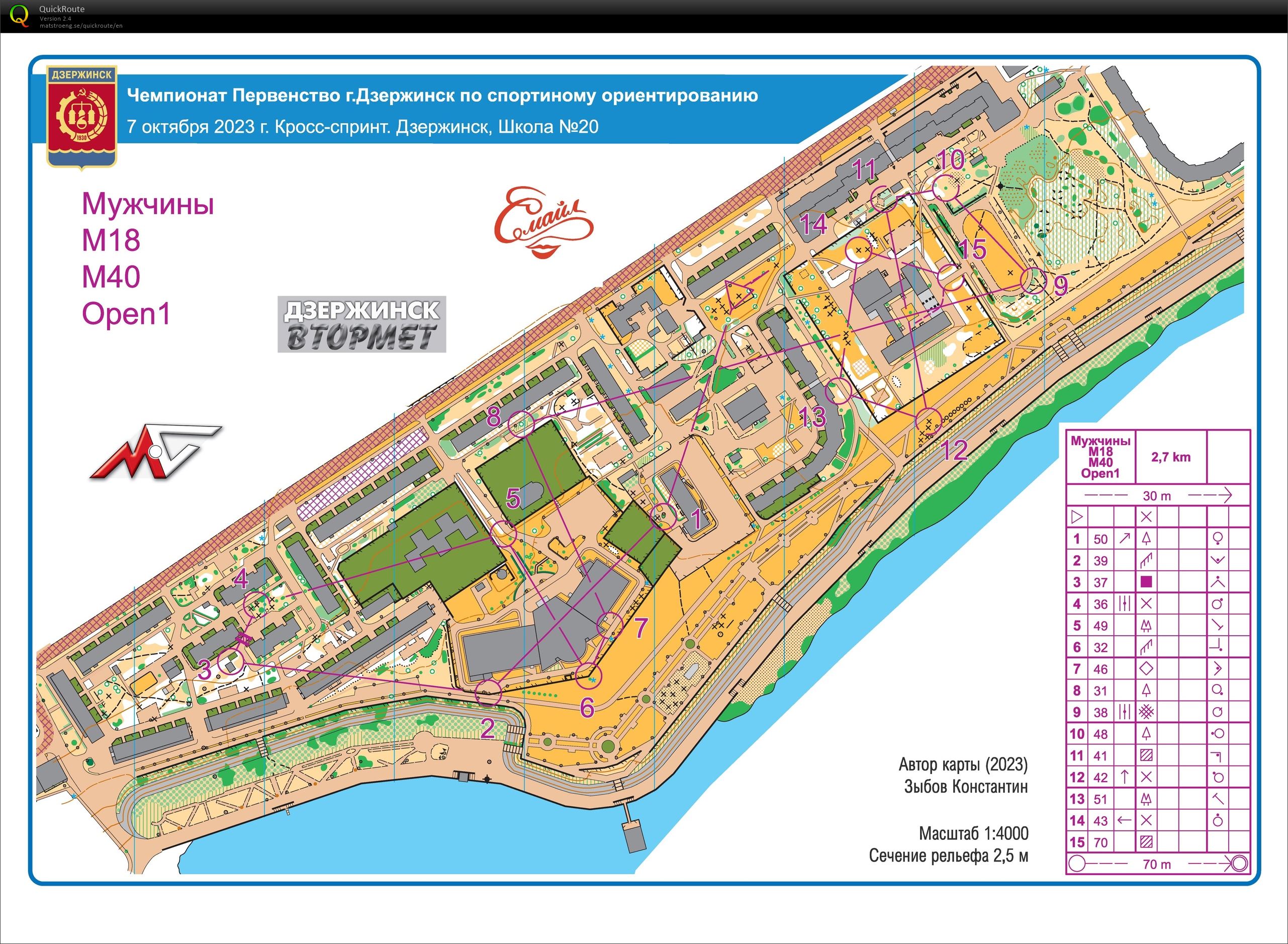Click control code 38 in description row 9
1288x944 pixels.
[x=1100, y=713]
